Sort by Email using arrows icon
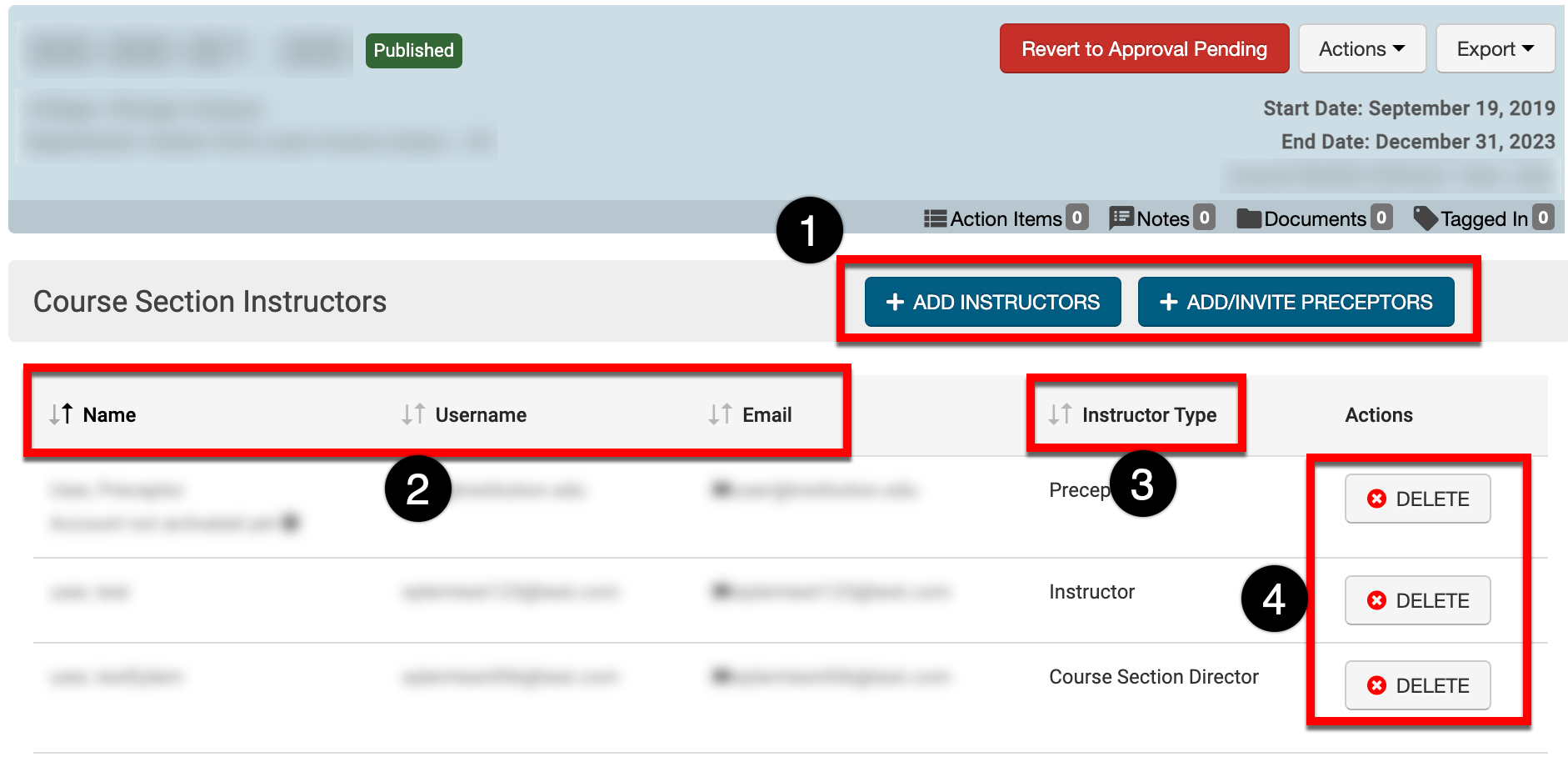 [x=720, y=414]
